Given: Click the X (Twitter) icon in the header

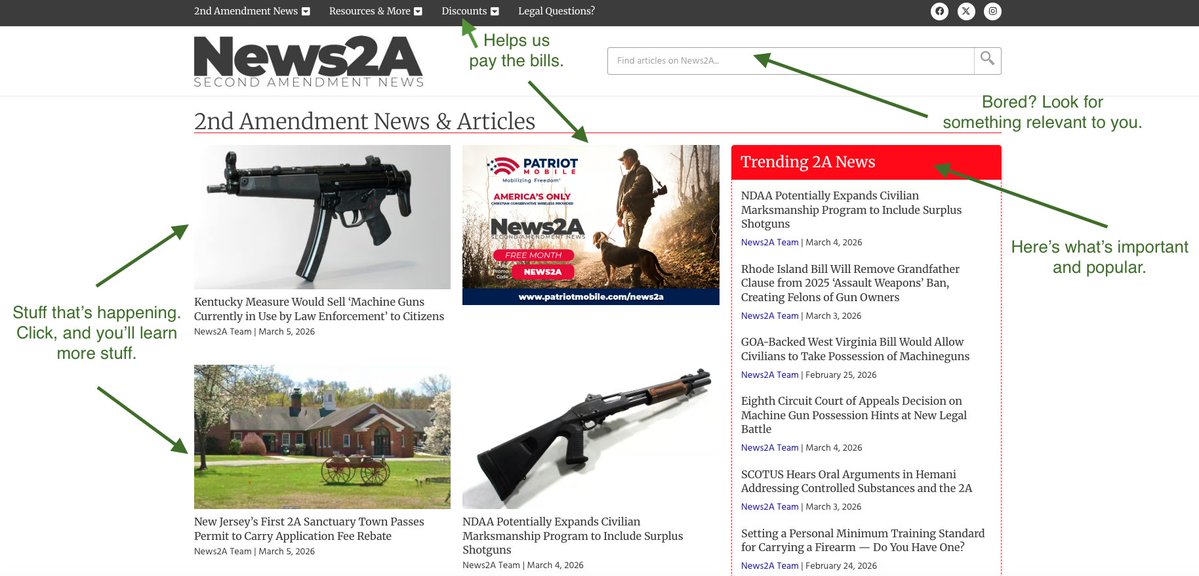Looking at the screenshot, I should [964, 11].
